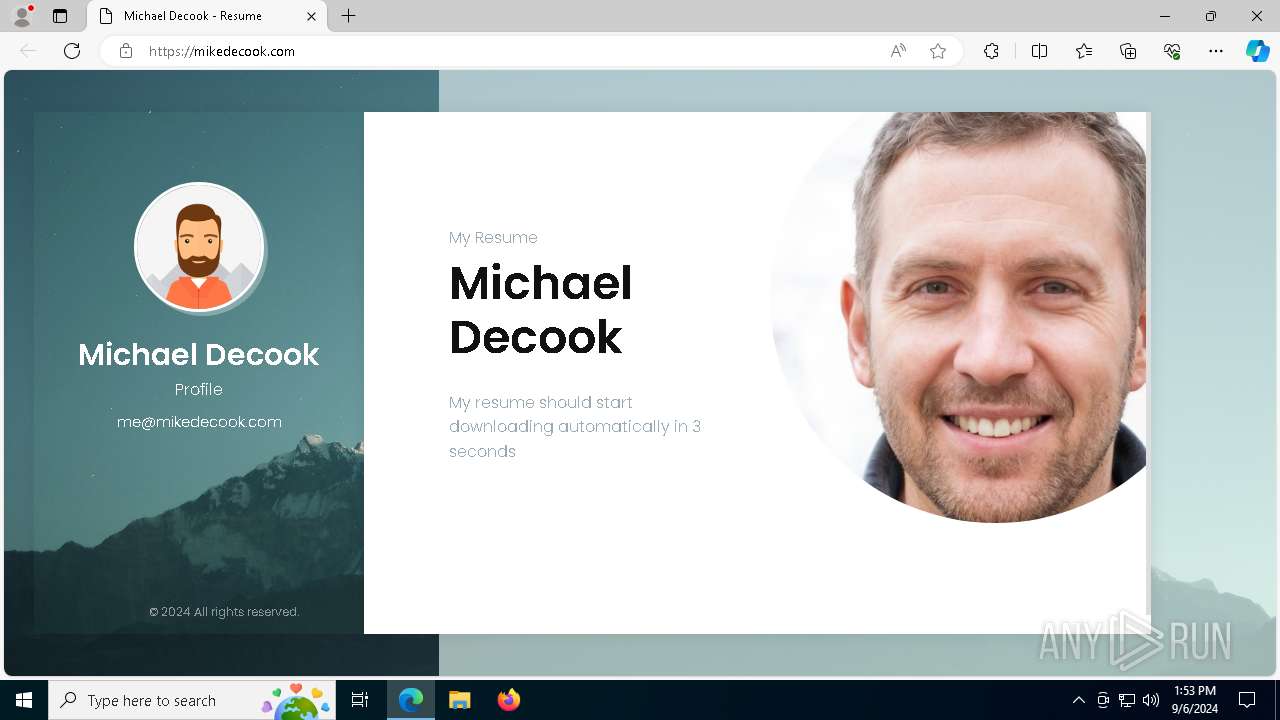Open the Favorites list
The width and height of the screenshot is (1280, 720).
(1084, 51)
